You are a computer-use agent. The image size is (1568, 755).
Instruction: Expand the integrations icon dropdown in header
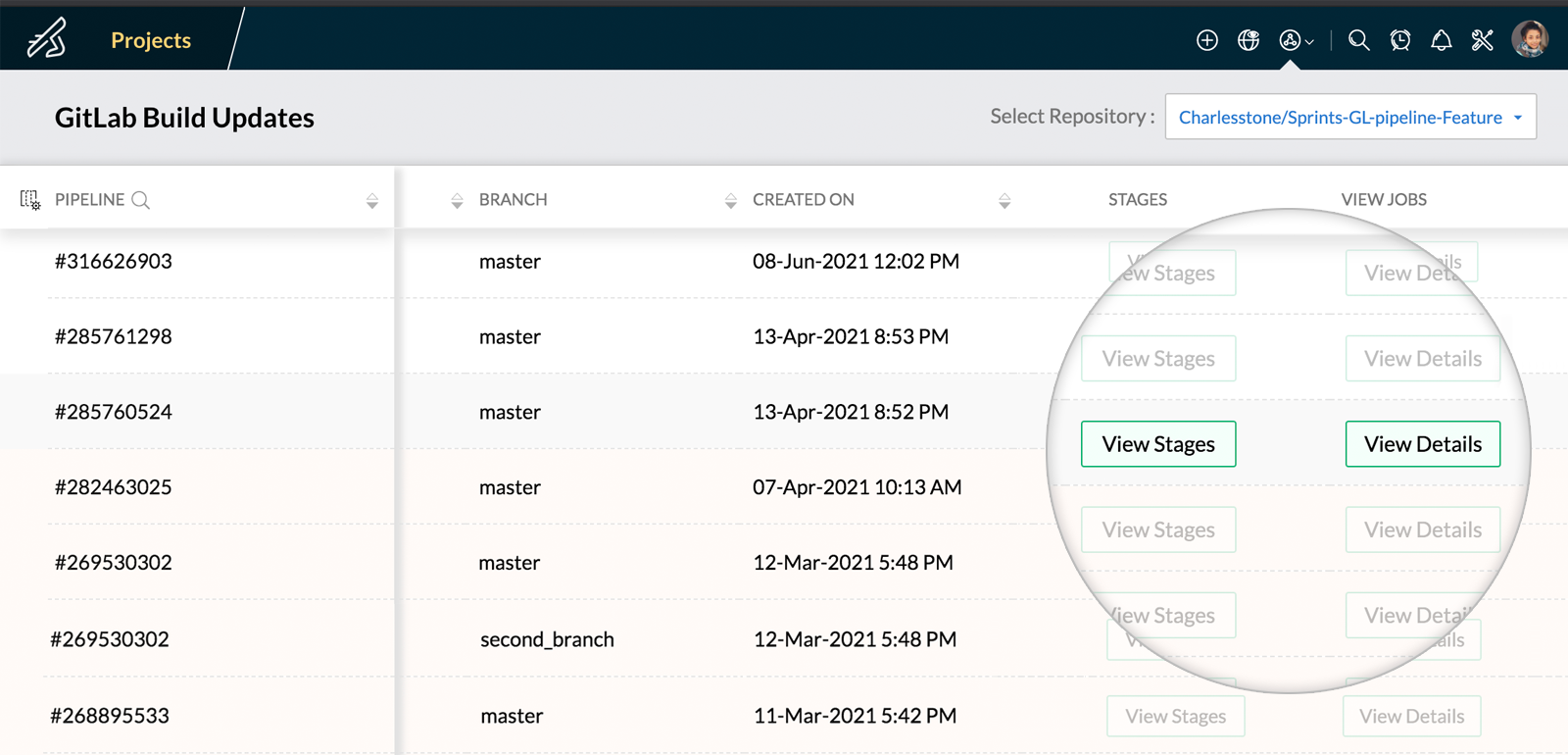coord(1296,40)
